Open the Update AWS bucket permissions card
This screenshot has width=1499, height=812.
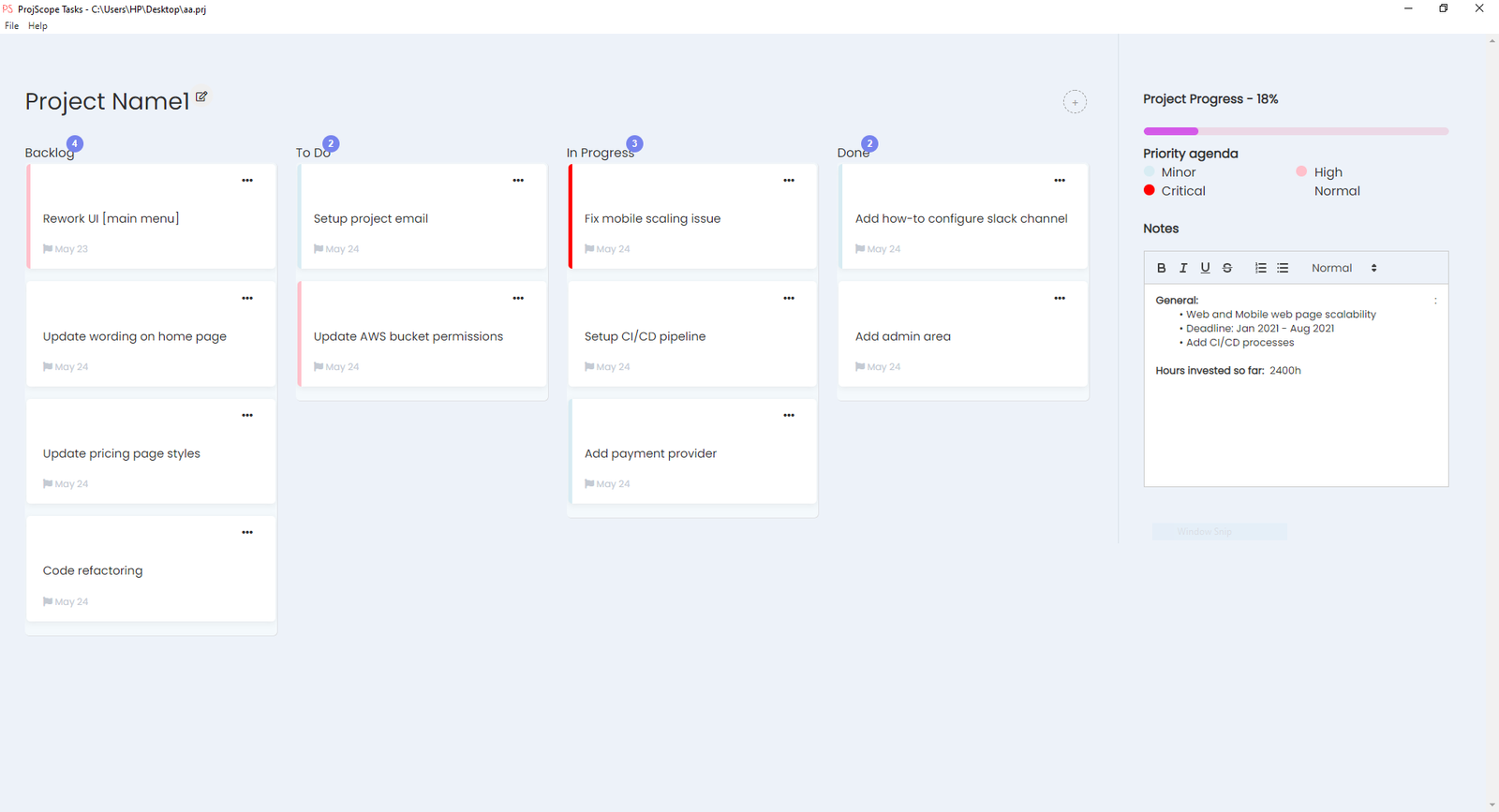point(408,336)
